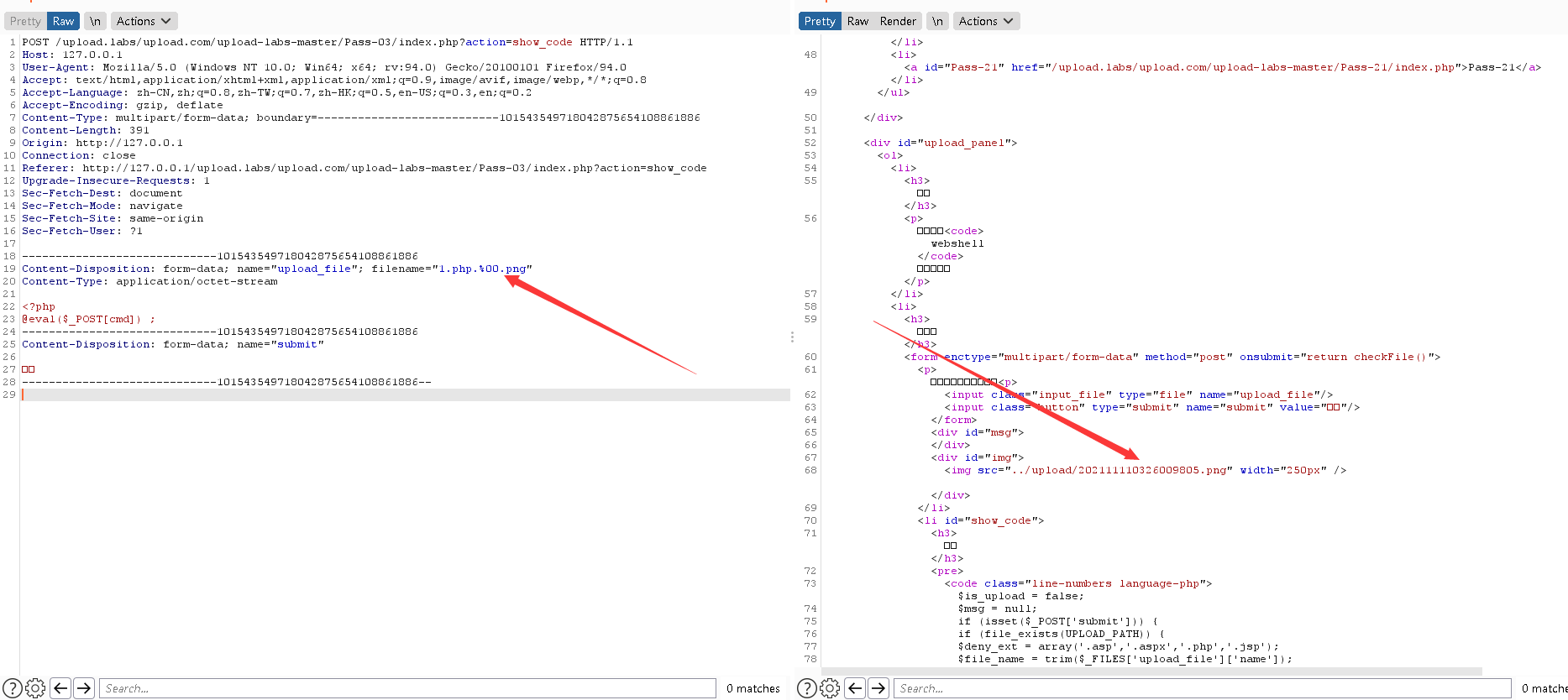1568x700 pixels.
Task: Click the Connection: close header
Action: [x=79, y=155]
